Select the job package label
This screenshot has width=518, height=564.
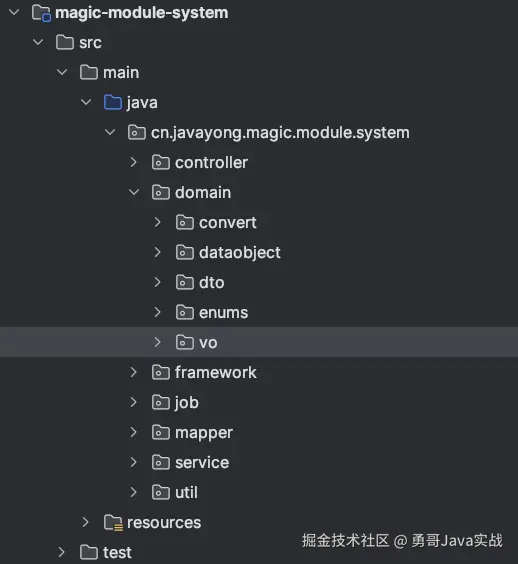tap(187, 402)
